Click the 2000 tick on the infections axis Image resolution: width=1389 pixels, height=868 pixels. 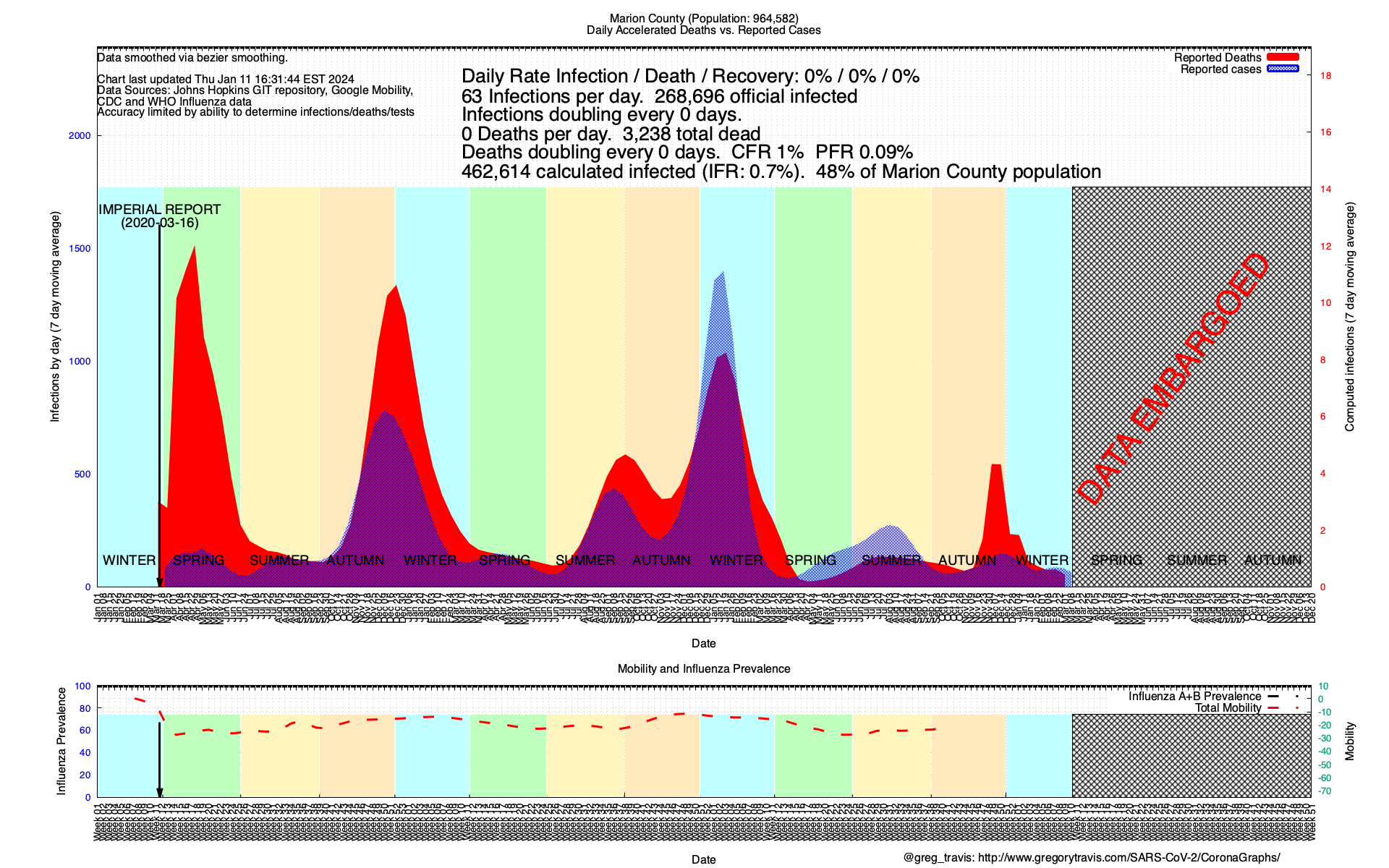[80, 136]
